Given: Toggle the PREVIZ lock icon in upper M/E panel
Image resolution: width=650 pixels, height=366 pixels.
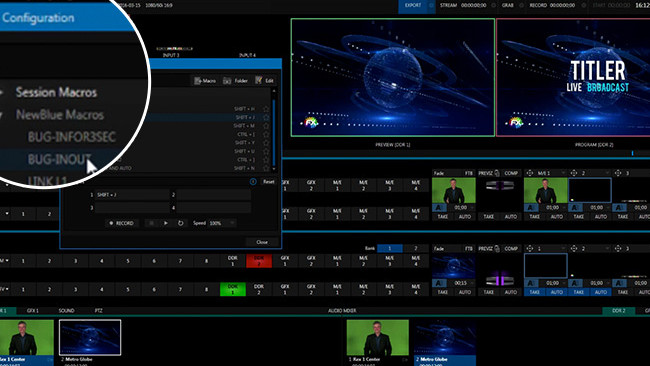Looking at the screenshot, I should coord(497,173).
